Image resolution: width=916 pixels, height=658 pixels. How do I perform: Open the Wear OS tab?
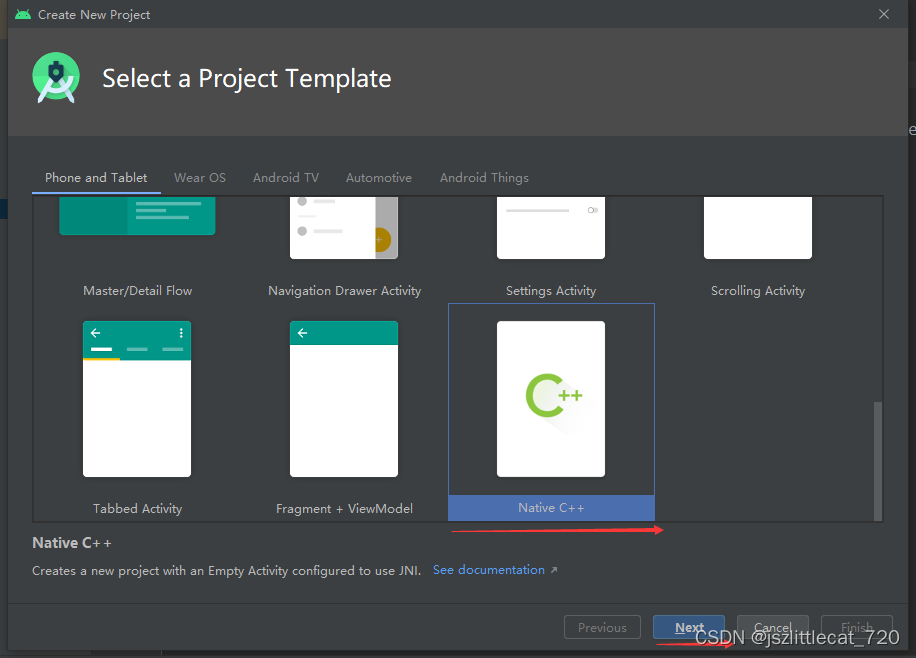(x=200, y=178)
